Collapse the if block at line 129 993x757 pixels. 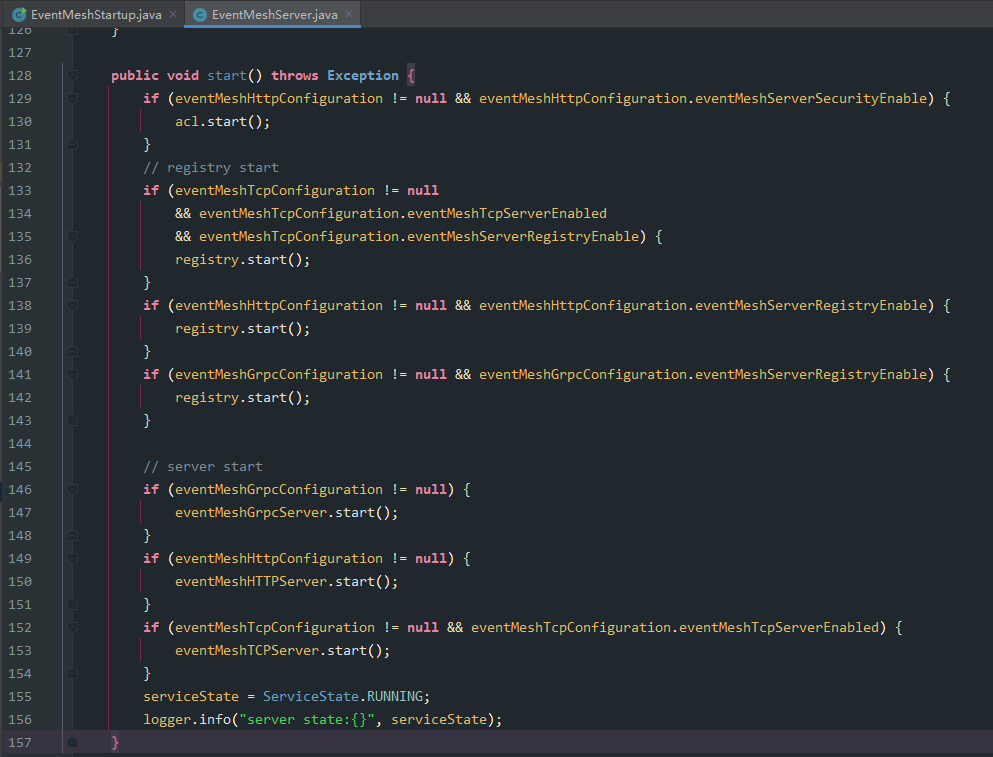(x=73, y=98)
